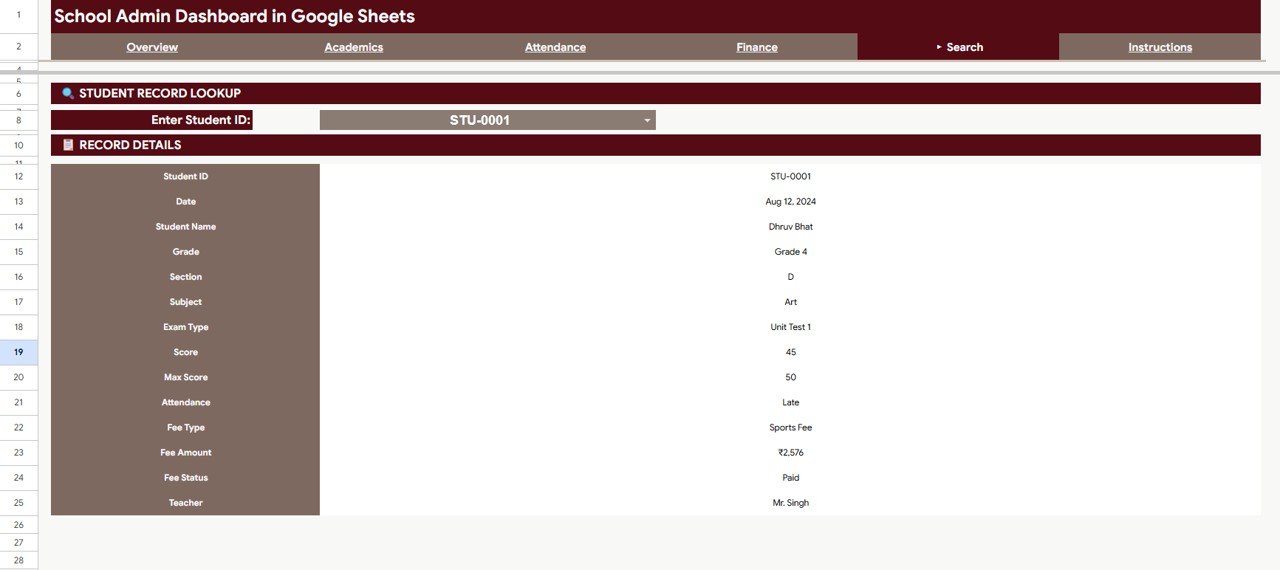Screen dimensions: 1280x570
Task: Click the Section label cell
Action: pos(185,276)
